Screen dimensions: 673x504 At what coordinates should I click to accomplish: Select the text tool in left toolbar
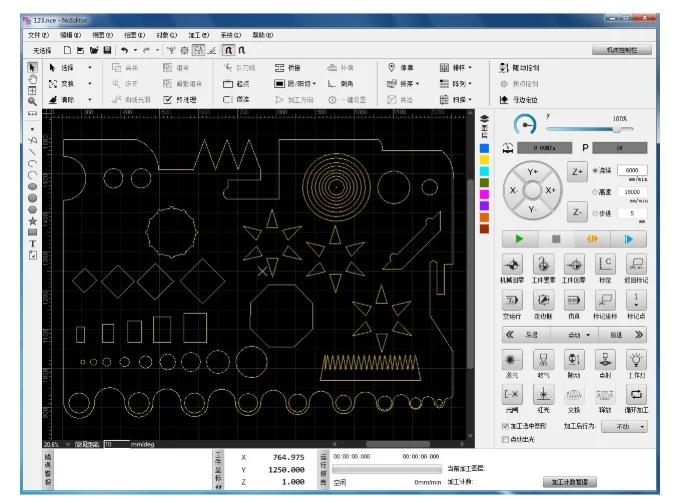click(32, 244)
